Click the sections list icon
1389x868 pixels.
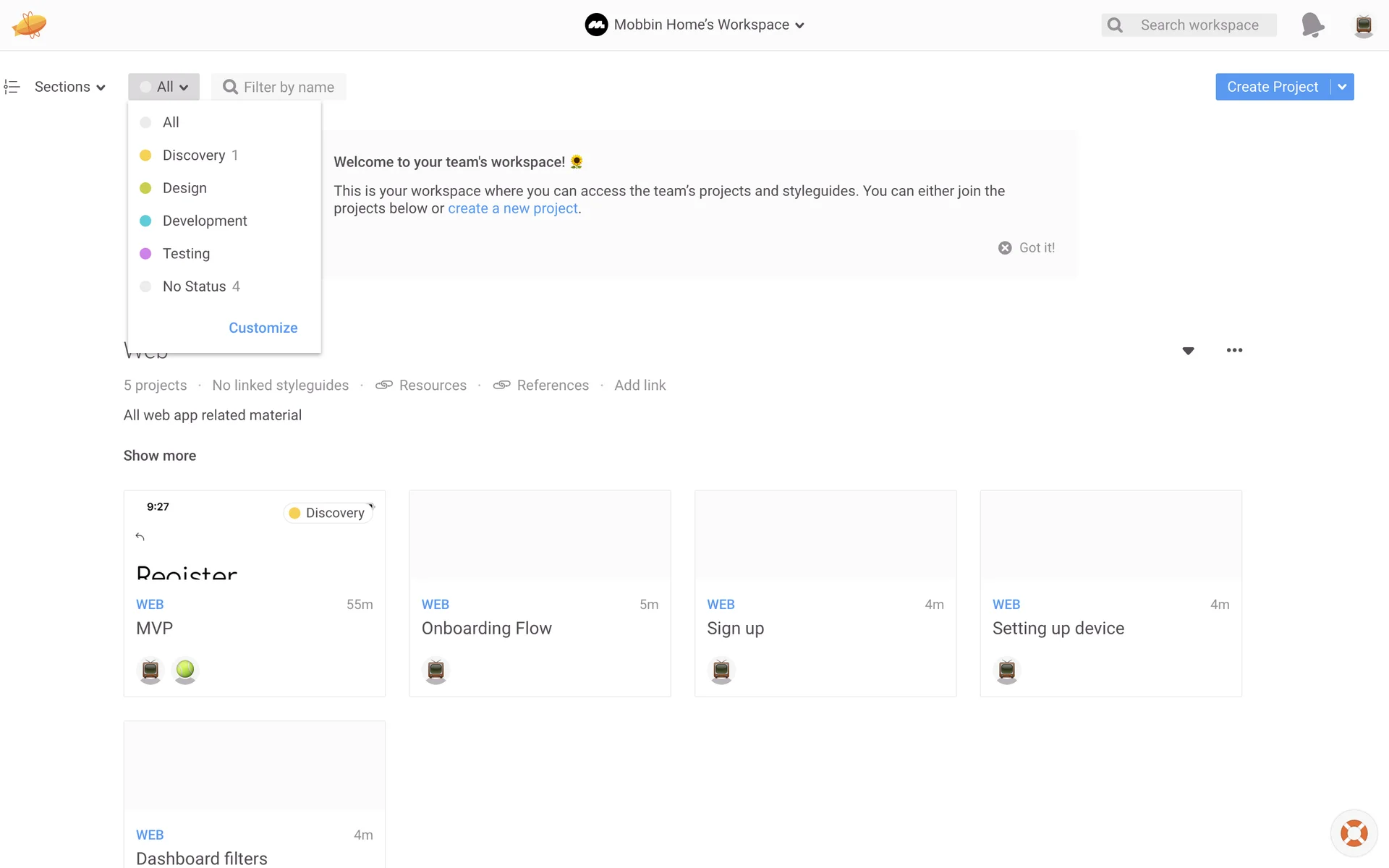(x=12, y=87)
